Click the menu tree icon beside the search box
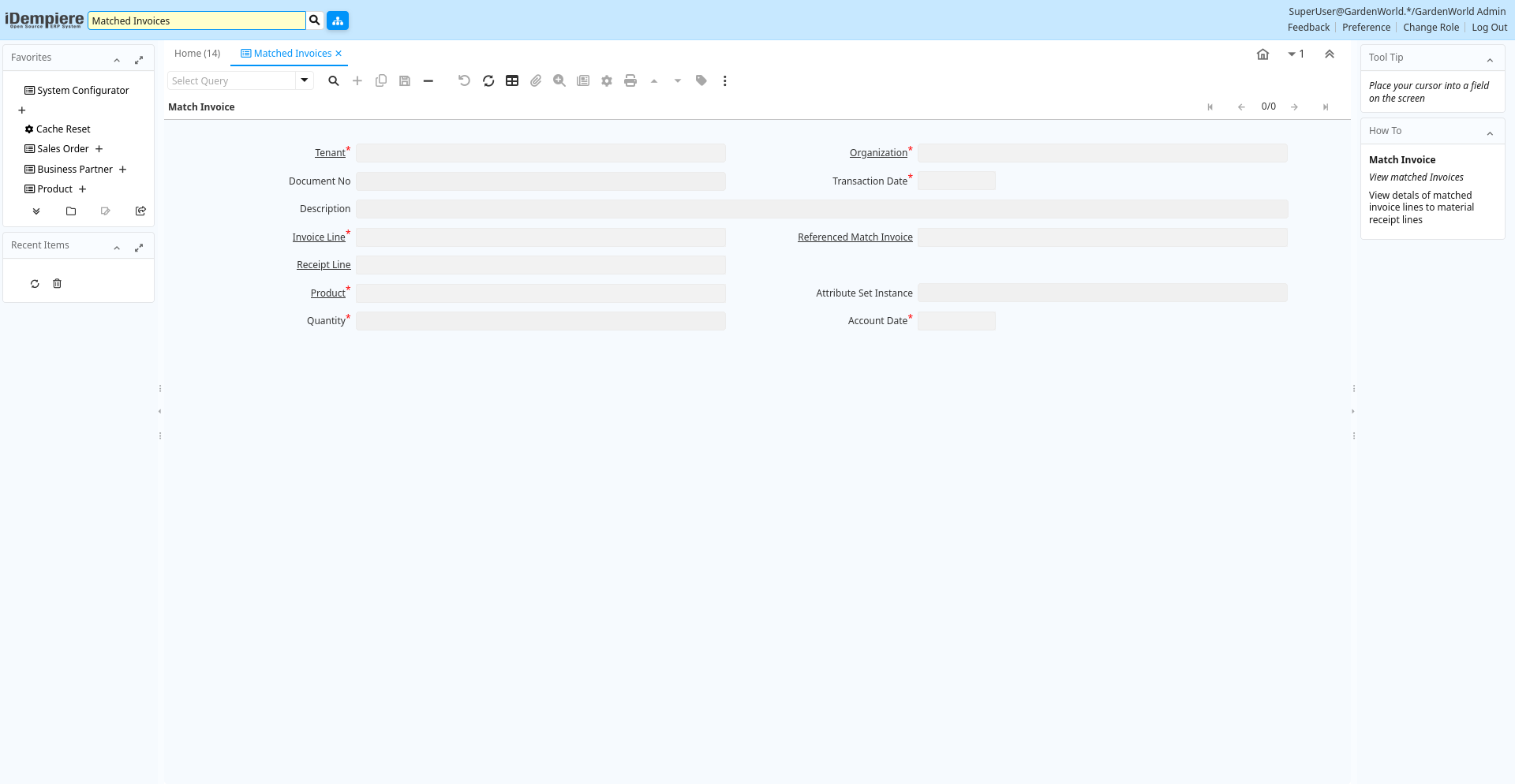The width and height of the screenshot is (1515, 784). [338, 21]
